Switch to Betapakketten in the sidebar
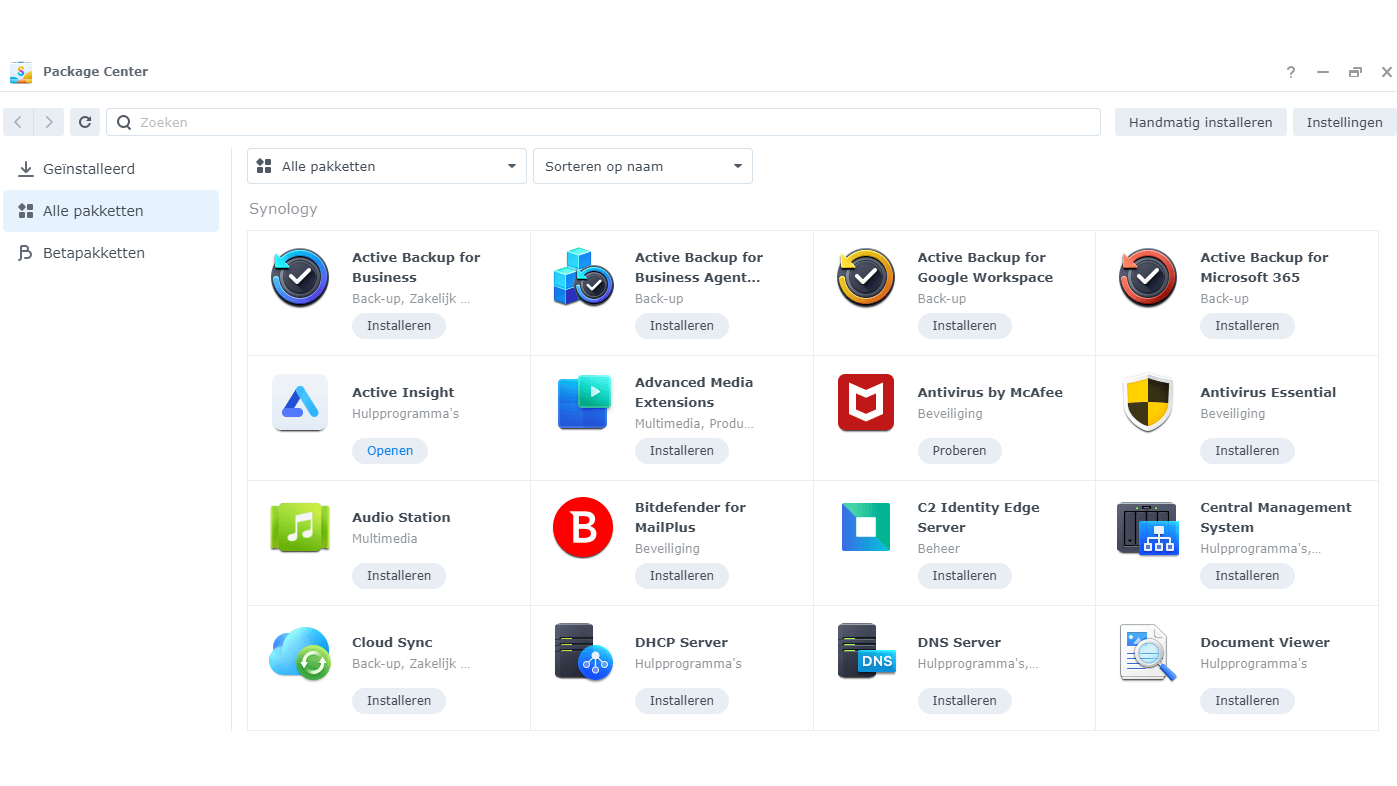 (111, 253)
